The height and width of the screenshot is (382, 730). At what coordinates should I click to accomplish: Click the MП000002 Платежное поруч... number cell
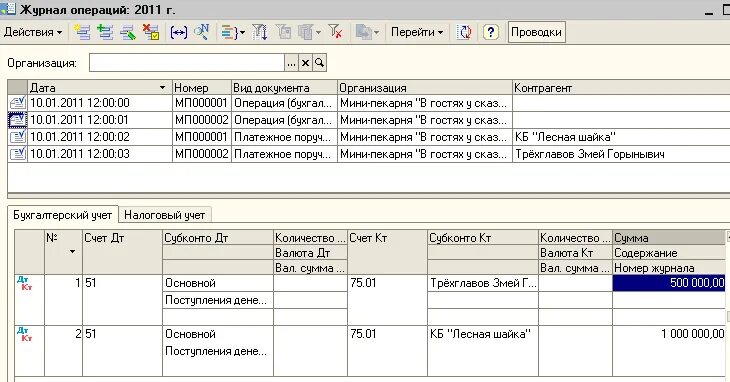[202, 154]
